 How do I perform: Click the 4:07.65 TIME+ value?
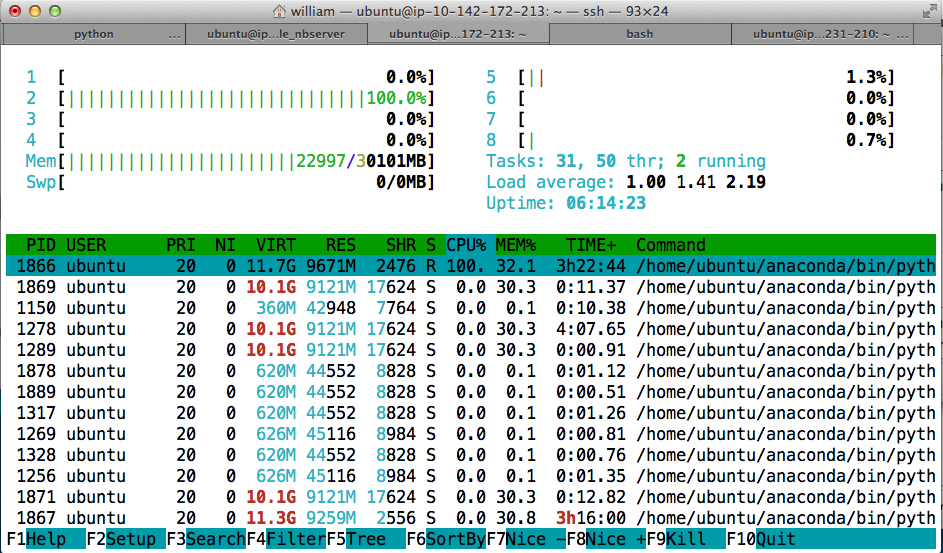591,329
